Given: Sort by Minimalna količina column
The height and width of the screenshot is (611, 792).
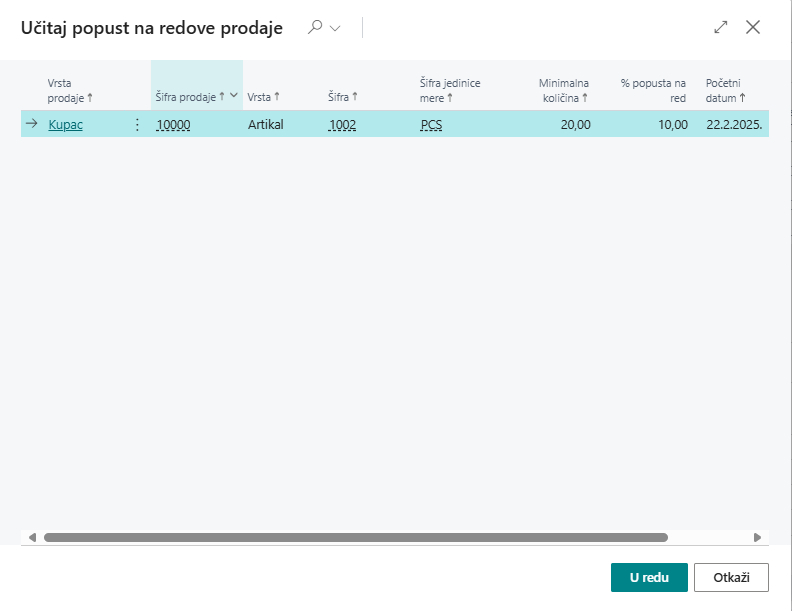Looking at the screenshot, I should point(563,90).
